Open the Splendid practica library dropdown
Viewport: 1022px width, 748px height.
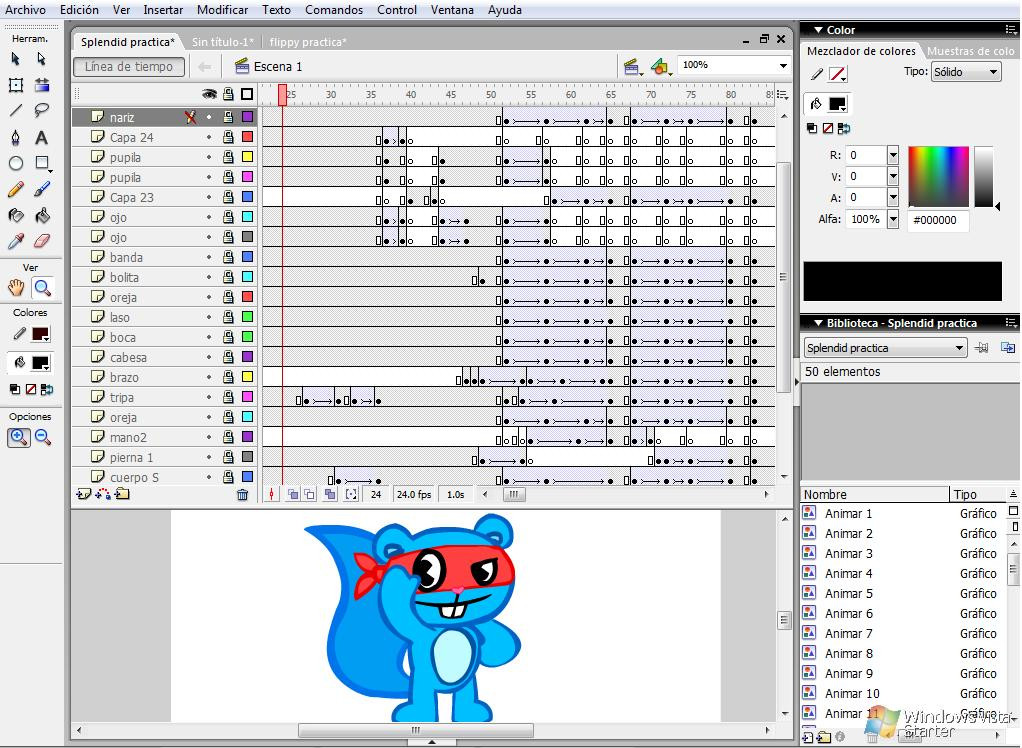[885, 348]
